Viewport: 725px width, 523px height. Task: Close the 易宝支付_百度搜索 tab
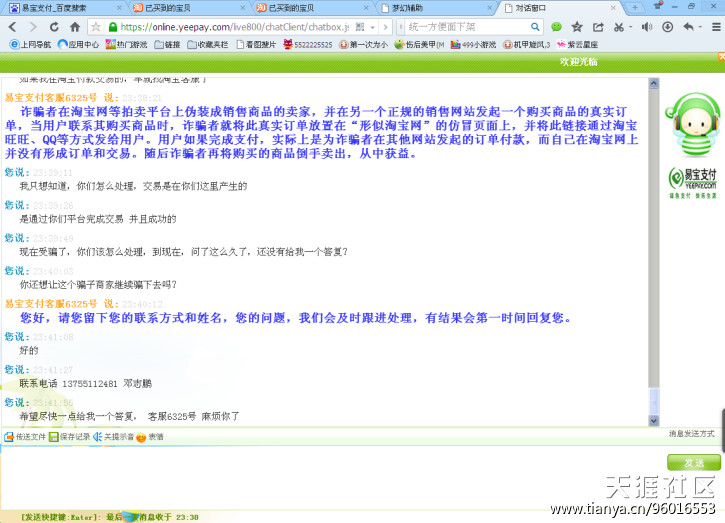tap(119, 8)
